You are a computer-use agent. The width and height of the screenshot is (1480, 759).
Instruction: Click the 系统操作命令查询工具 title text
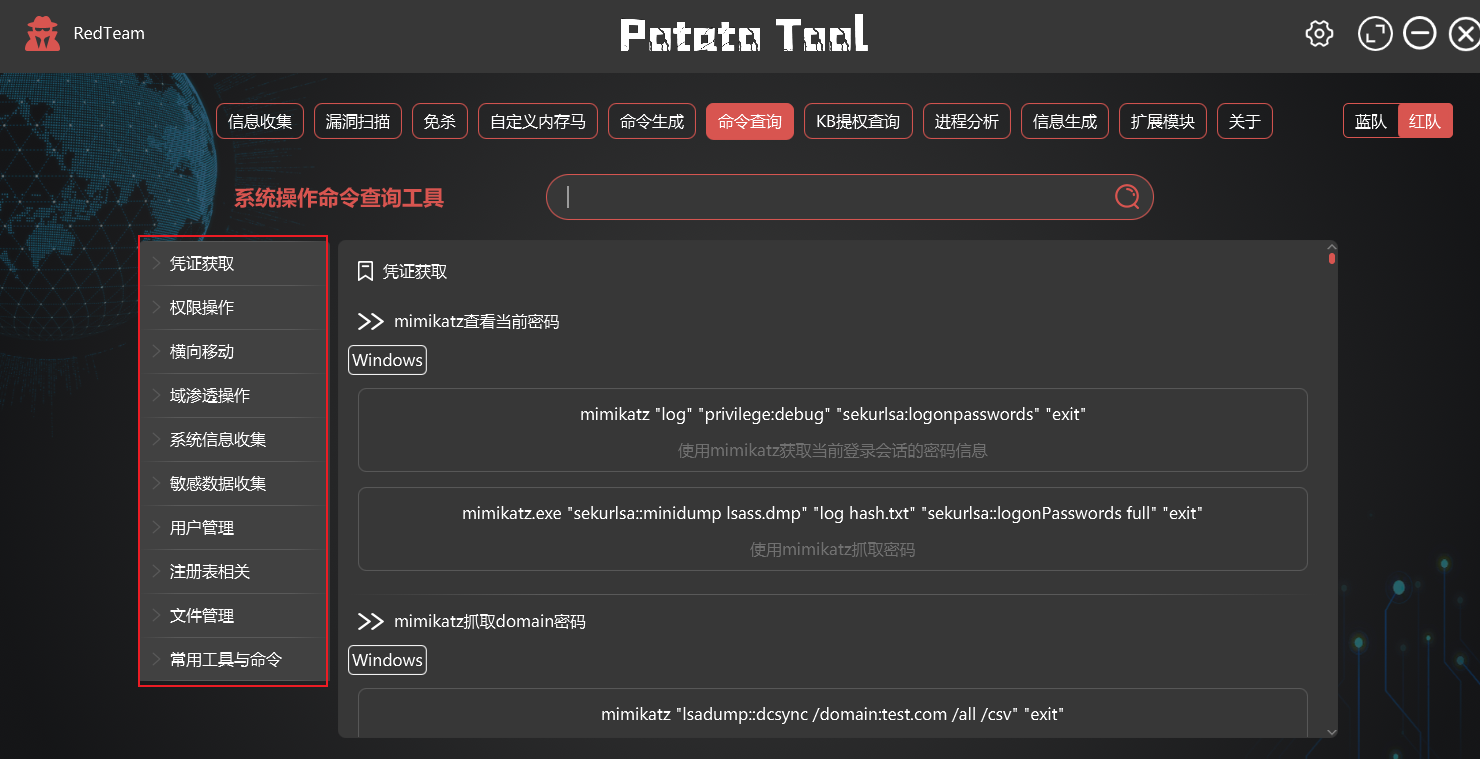coord(339,198)
